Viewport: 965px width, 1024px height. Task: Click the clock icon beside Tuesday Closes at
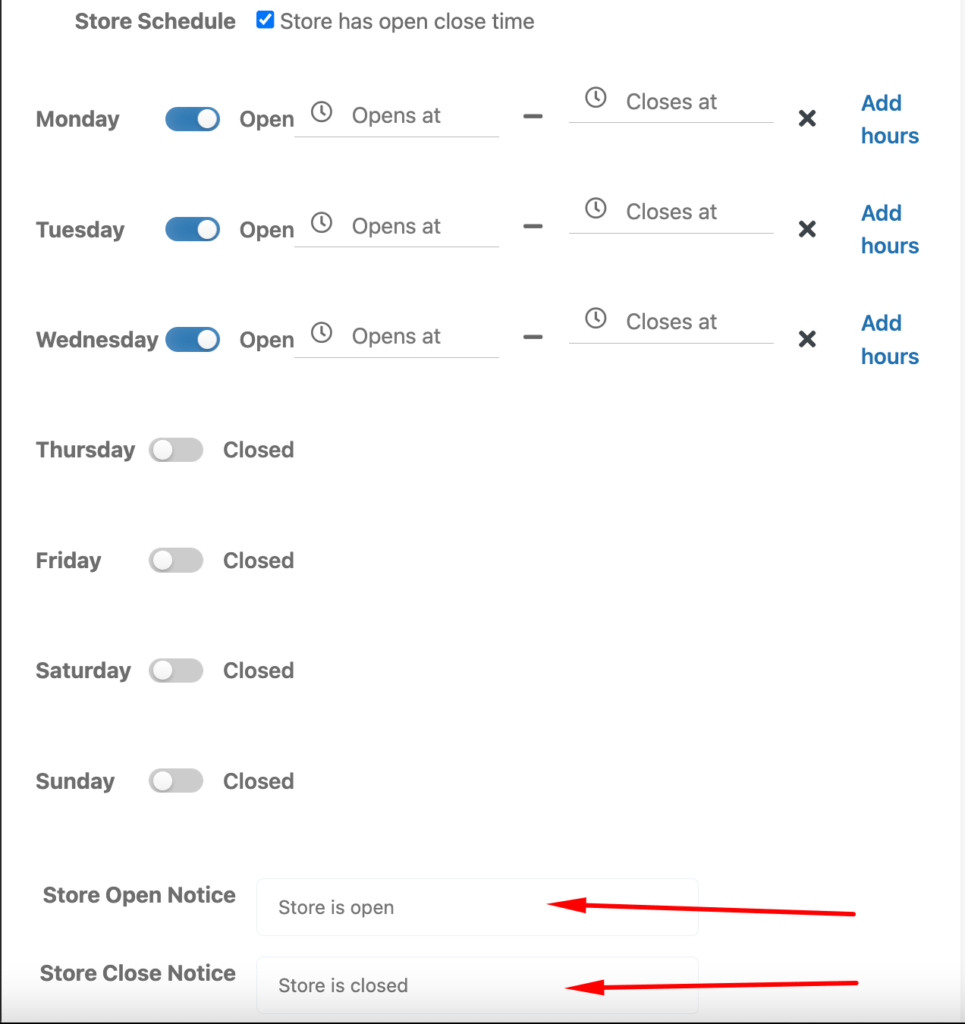(596, 208)
